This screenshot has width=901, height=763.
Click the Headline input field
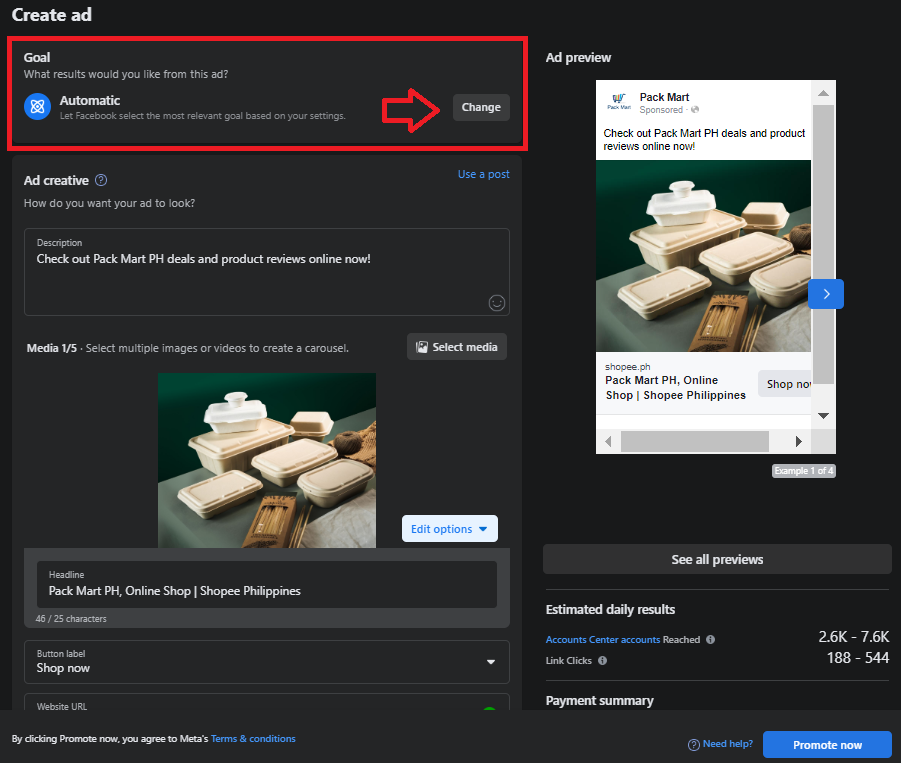(267, 584)
